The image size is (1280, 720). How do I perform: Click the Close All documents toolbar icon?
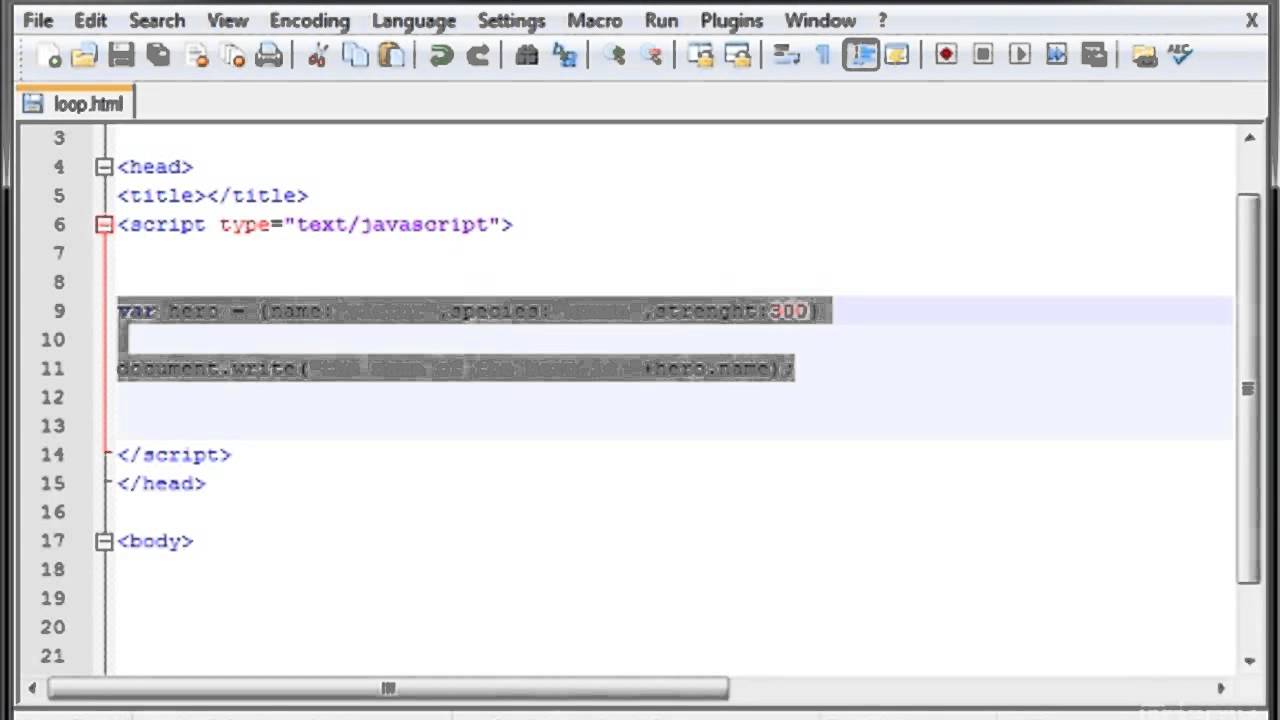point(233,55)
